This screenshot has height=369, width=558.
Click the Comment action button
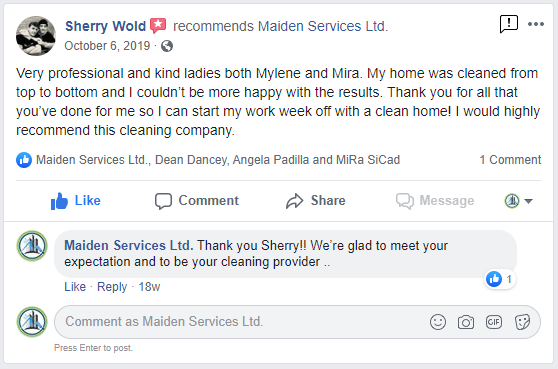197,201
